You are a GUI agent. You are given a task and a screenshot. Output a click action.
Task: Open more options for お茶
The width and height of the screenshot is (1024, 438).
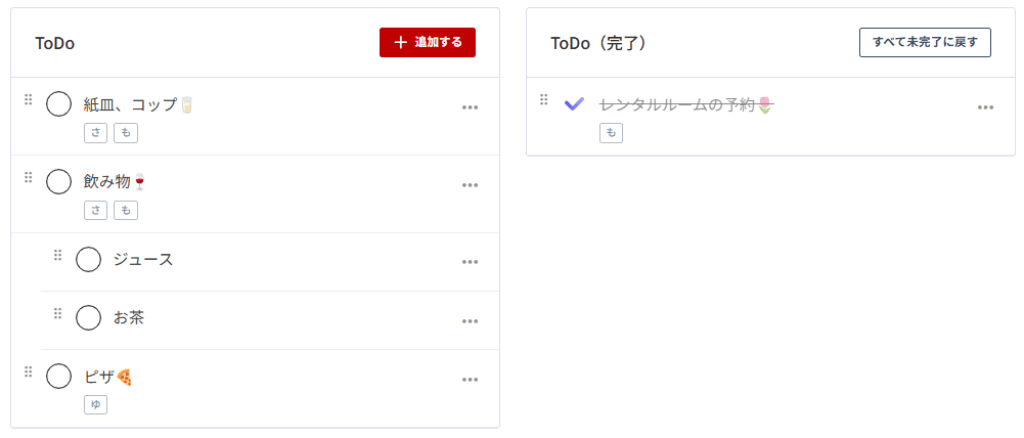470,321
